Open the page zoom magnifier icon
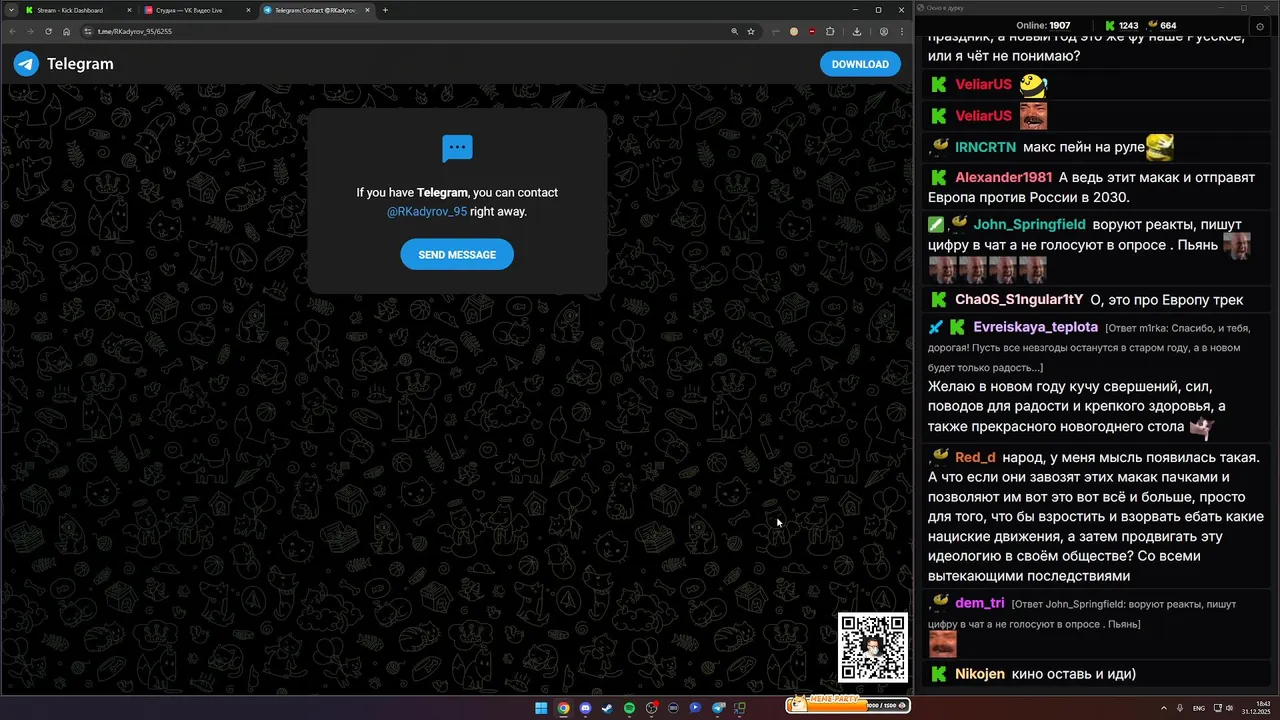 (735, 31)
